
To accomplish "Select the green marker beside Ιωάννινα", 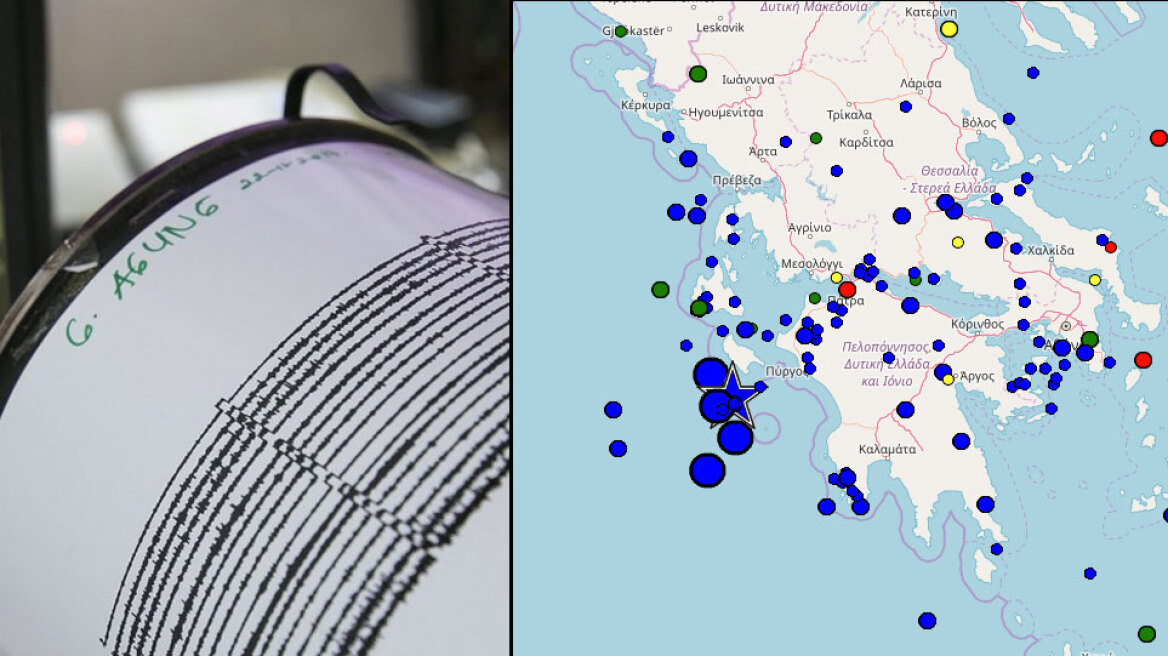I will 698,73.
